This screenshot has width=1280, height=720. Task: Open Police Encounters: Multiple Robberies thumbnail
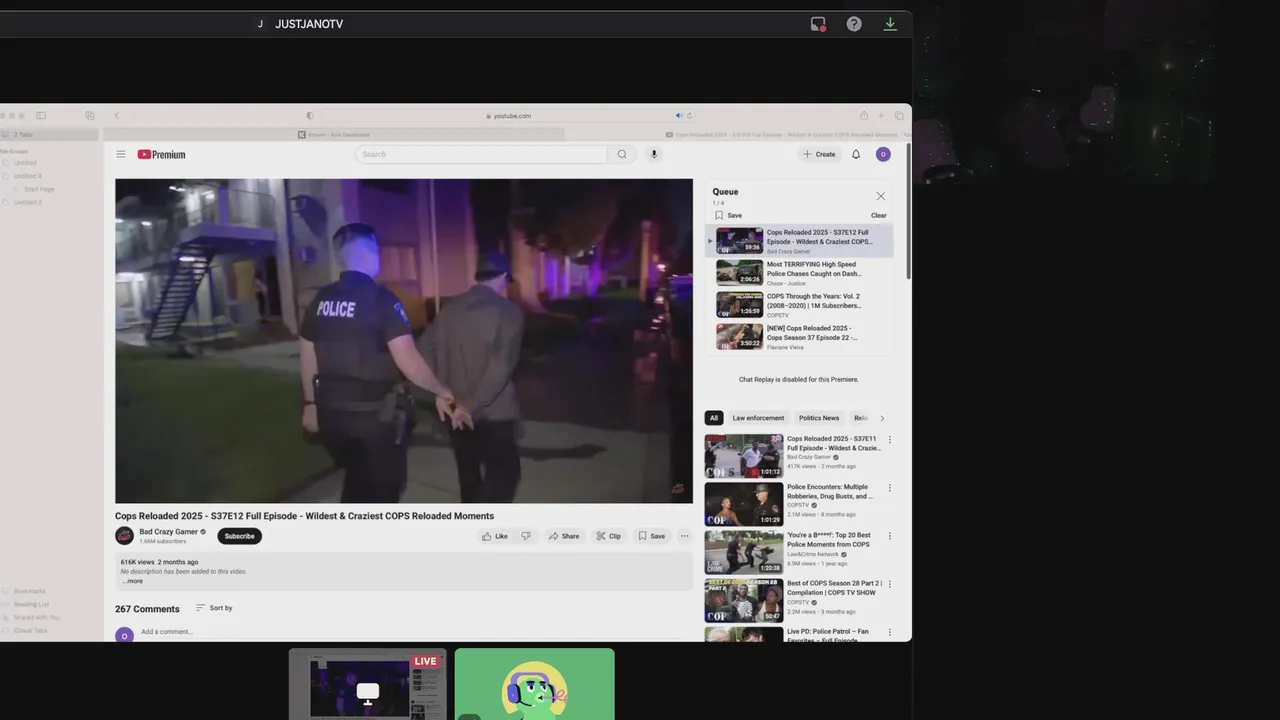pyautogui.click(x=744, y=504)
